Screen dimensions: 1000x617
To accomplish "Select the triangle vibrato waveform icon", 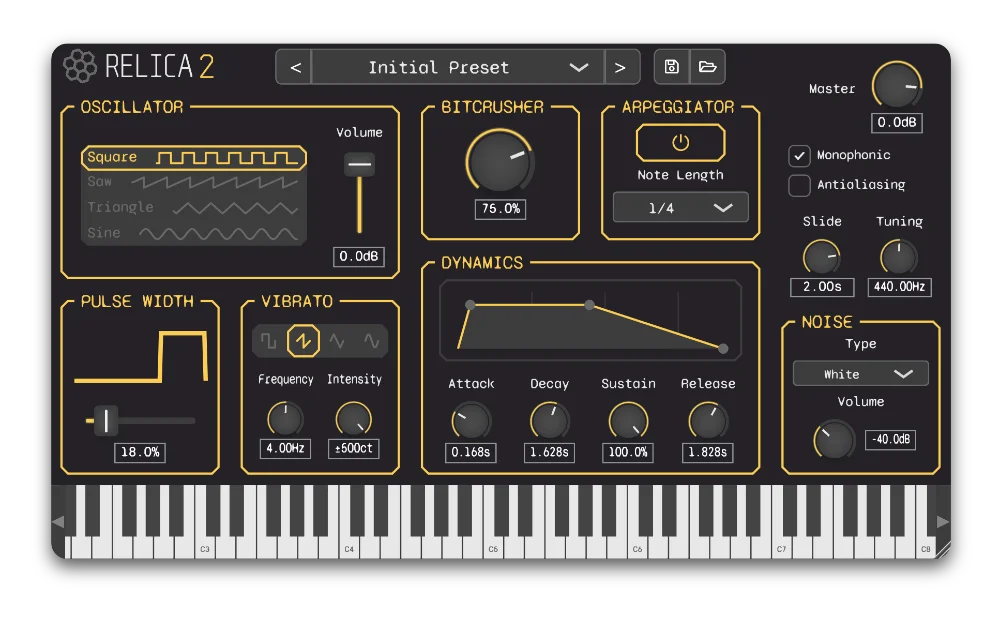I will [x=337, y=340].
